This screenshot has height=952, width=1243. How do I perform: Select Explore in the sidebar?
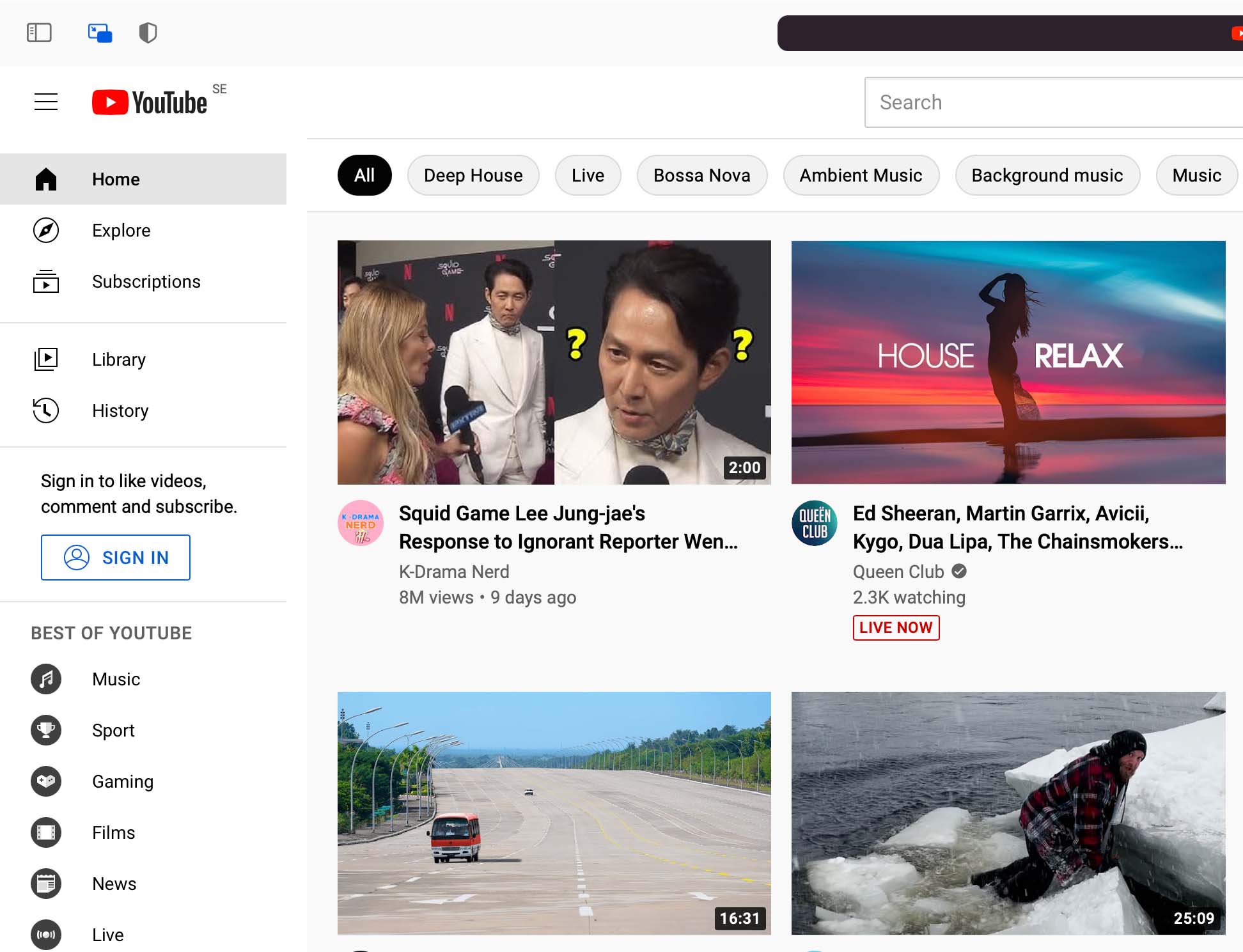click(x=121, y=230)
